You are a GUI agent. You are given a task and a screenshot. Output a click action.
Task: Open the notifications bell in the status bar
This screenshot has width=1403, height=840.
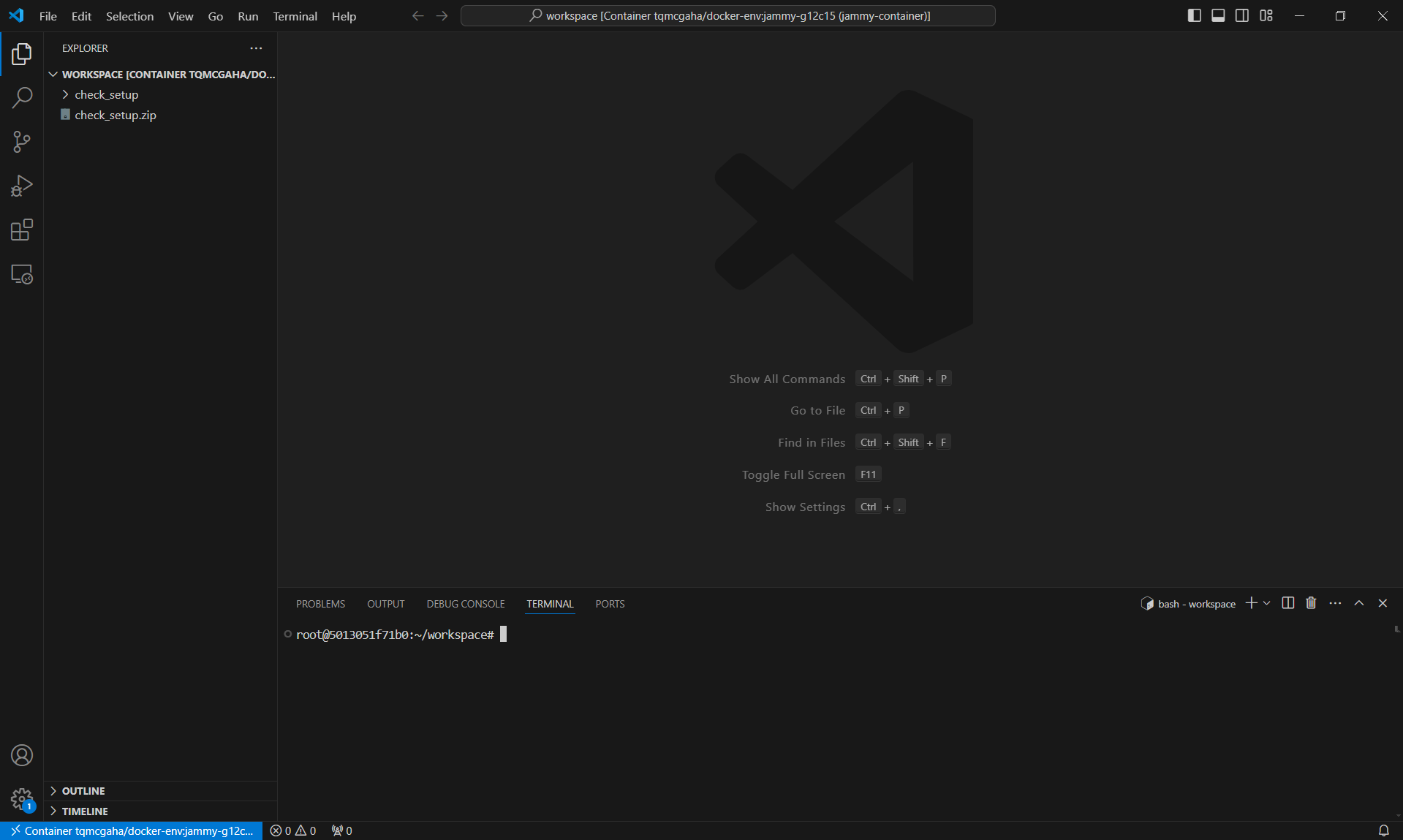point(1383,830)
